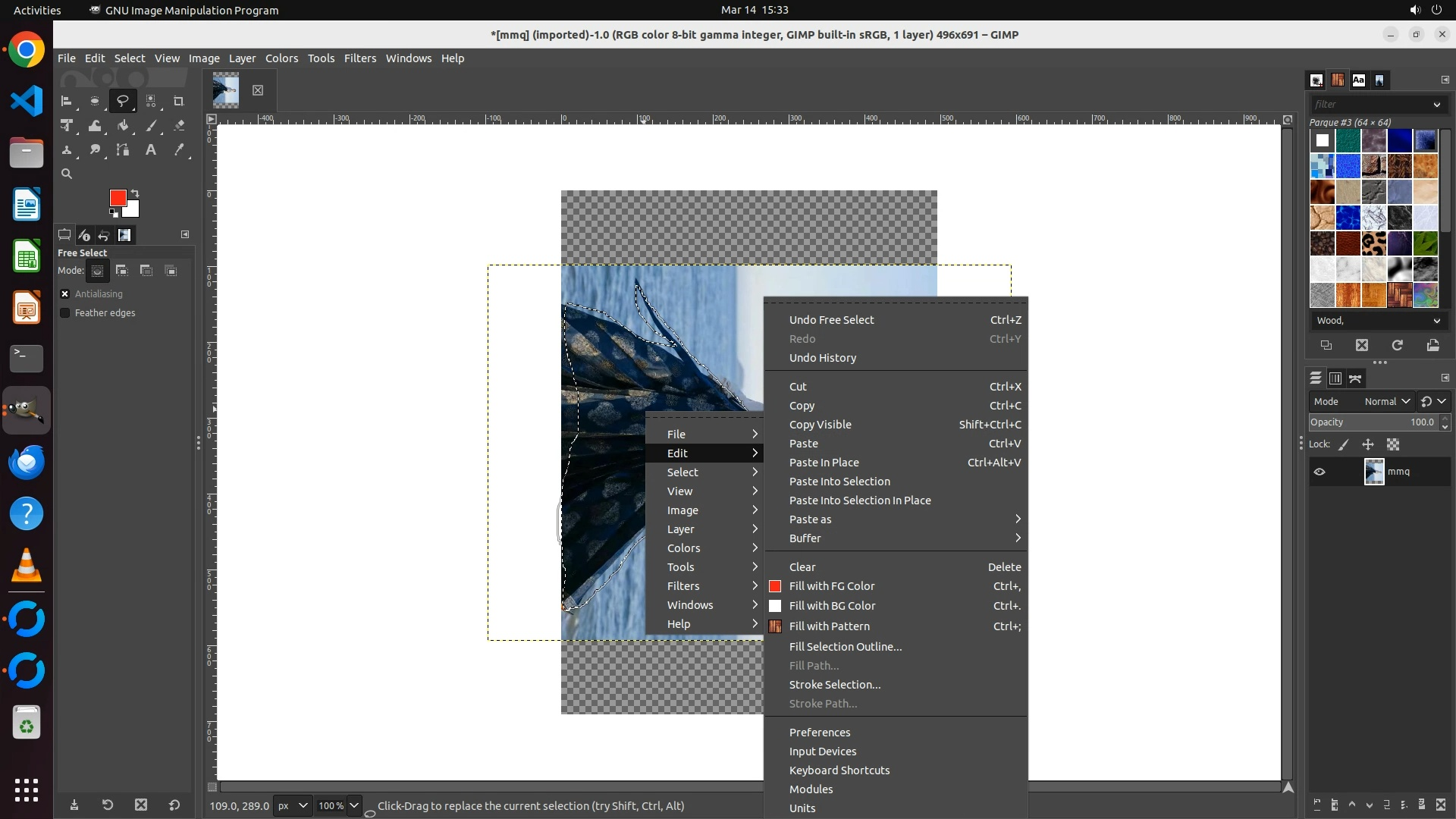
Task: Select the Zoom magnifier tool
Action: [x=67, y=174]
